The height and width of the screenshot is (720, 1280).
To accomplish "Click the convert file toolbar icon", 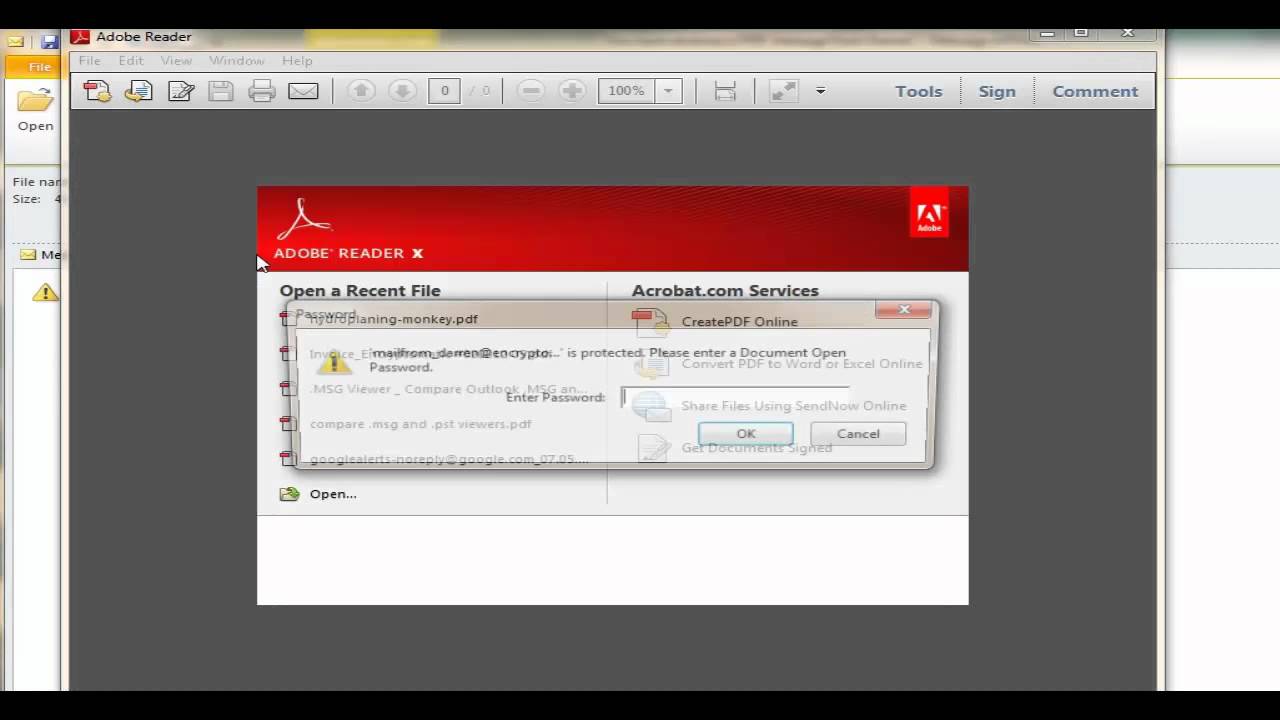I will pyautogui.click(x=138, y=91).
